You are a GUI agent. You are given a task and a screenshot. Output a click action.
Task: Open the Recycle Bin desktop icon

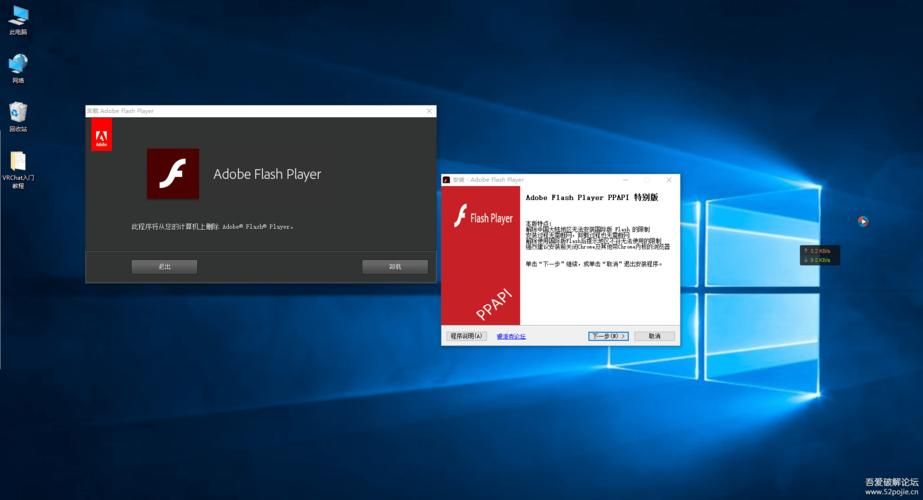18,112
